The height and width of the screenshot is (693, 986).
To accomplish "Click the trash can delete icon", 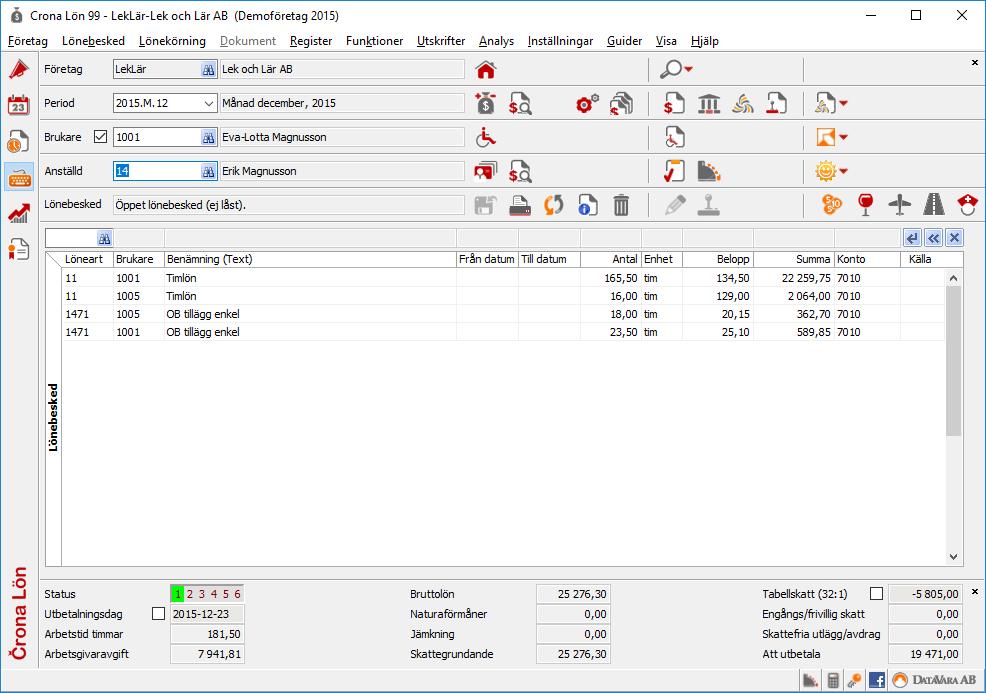I will [x=621, y=205].
